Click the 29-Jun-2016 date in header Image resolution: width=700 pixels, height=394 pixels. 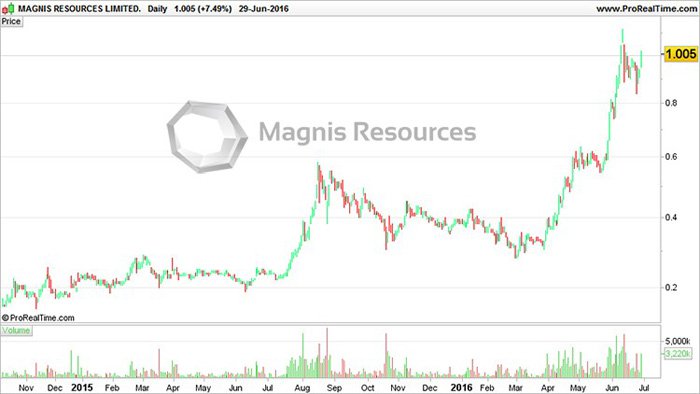(263, 8)
